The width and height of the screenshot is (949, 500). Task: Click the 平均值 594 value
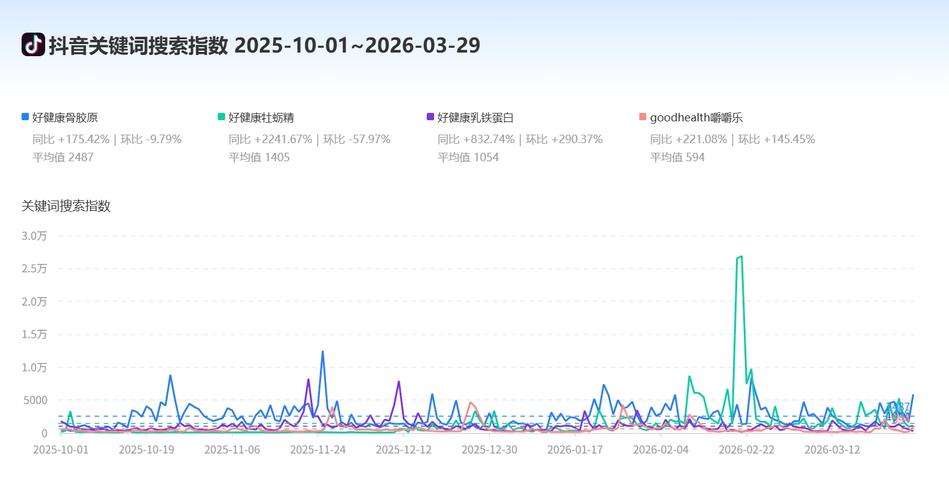(x=677, y=157)
